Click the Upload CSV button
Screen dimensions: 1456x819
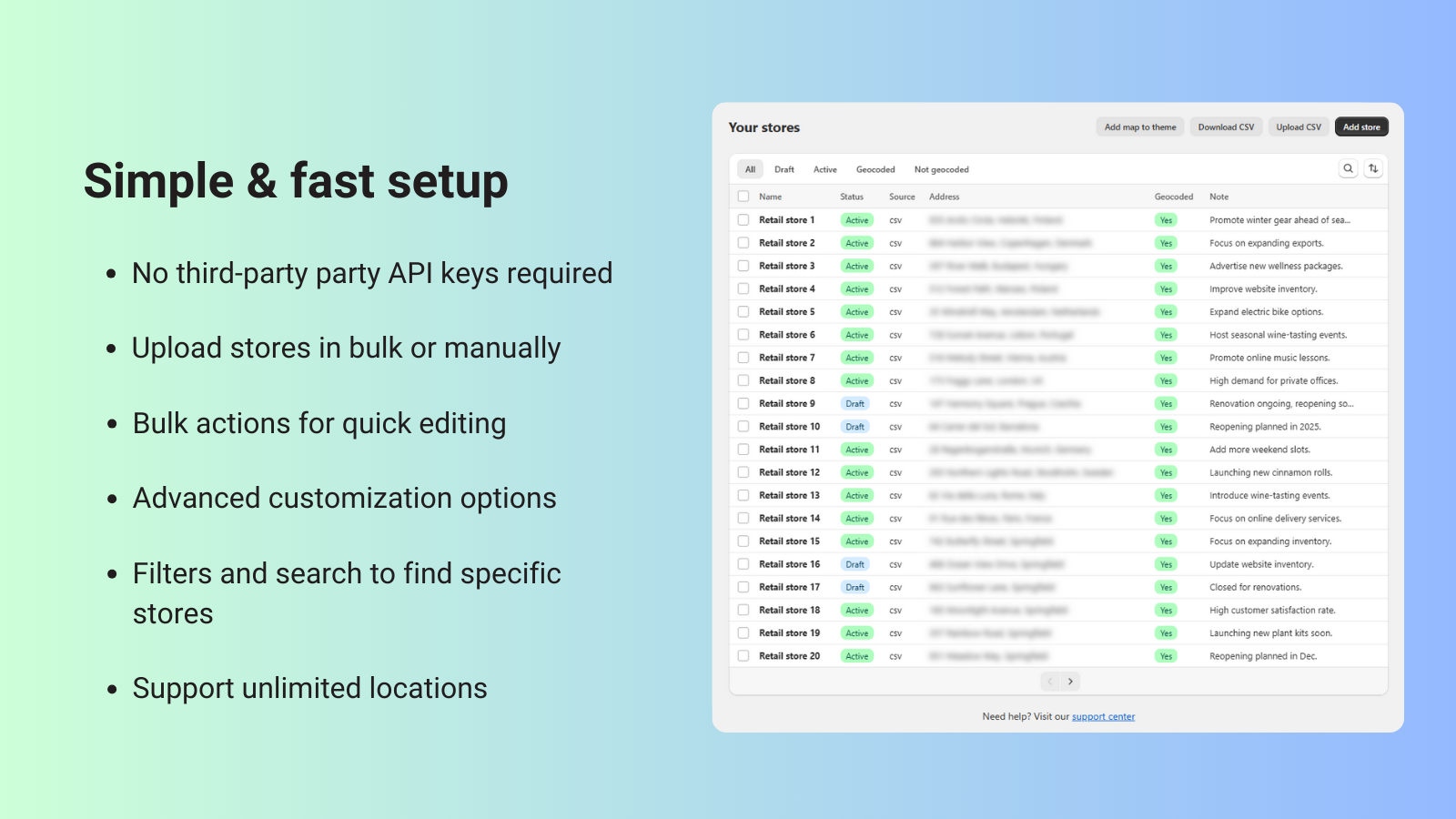[1299, 126]
